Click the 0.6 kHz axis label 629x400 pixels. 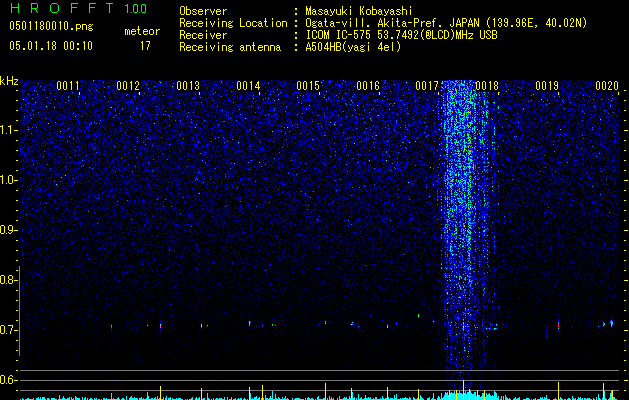[8, 380]
